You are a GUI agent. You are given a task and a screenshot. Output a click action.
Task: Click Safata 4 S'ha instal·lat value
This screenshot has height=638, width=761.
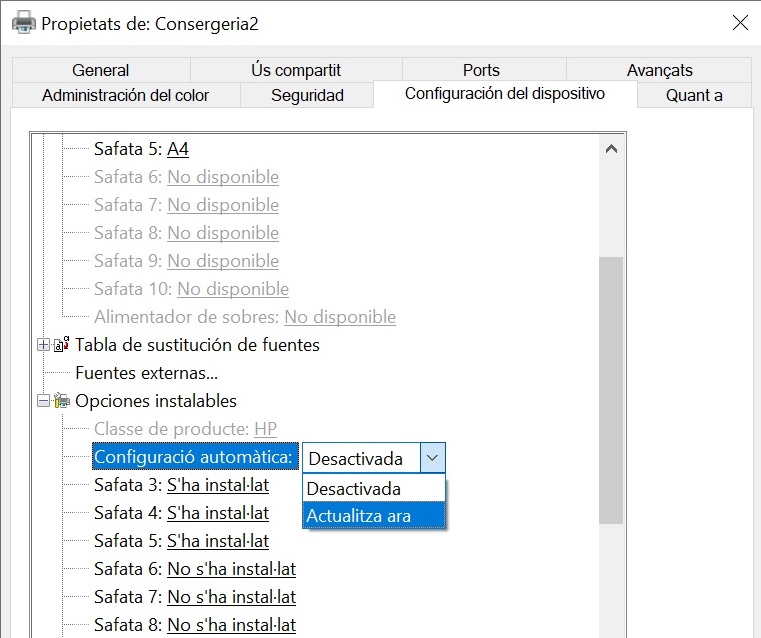point(218,513)
